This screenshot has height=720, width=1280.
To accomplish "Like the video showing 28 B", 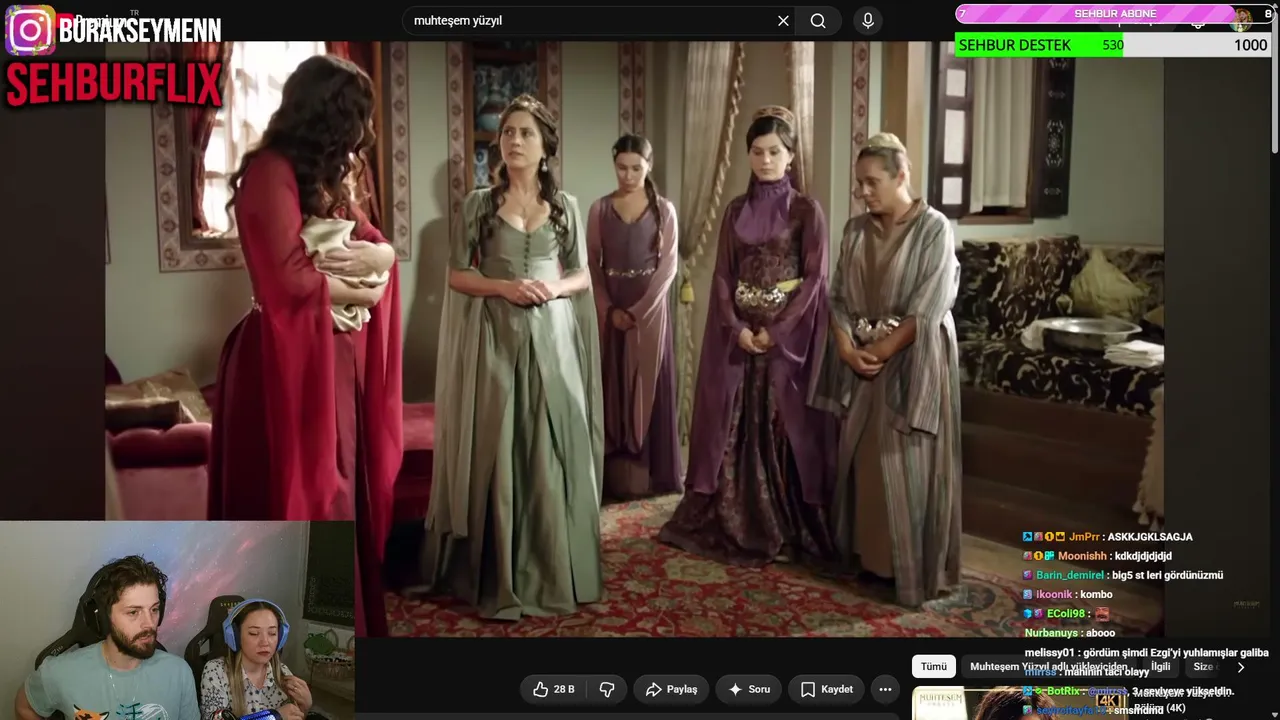I will click(x=554, y=689).
